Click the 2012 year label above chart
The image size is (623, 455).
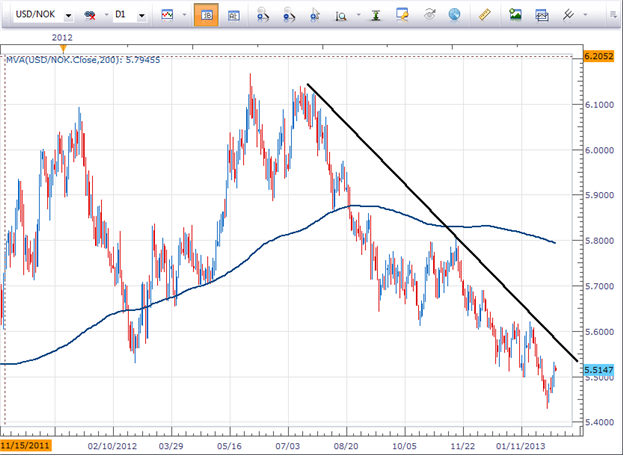(x=62, y=38)
